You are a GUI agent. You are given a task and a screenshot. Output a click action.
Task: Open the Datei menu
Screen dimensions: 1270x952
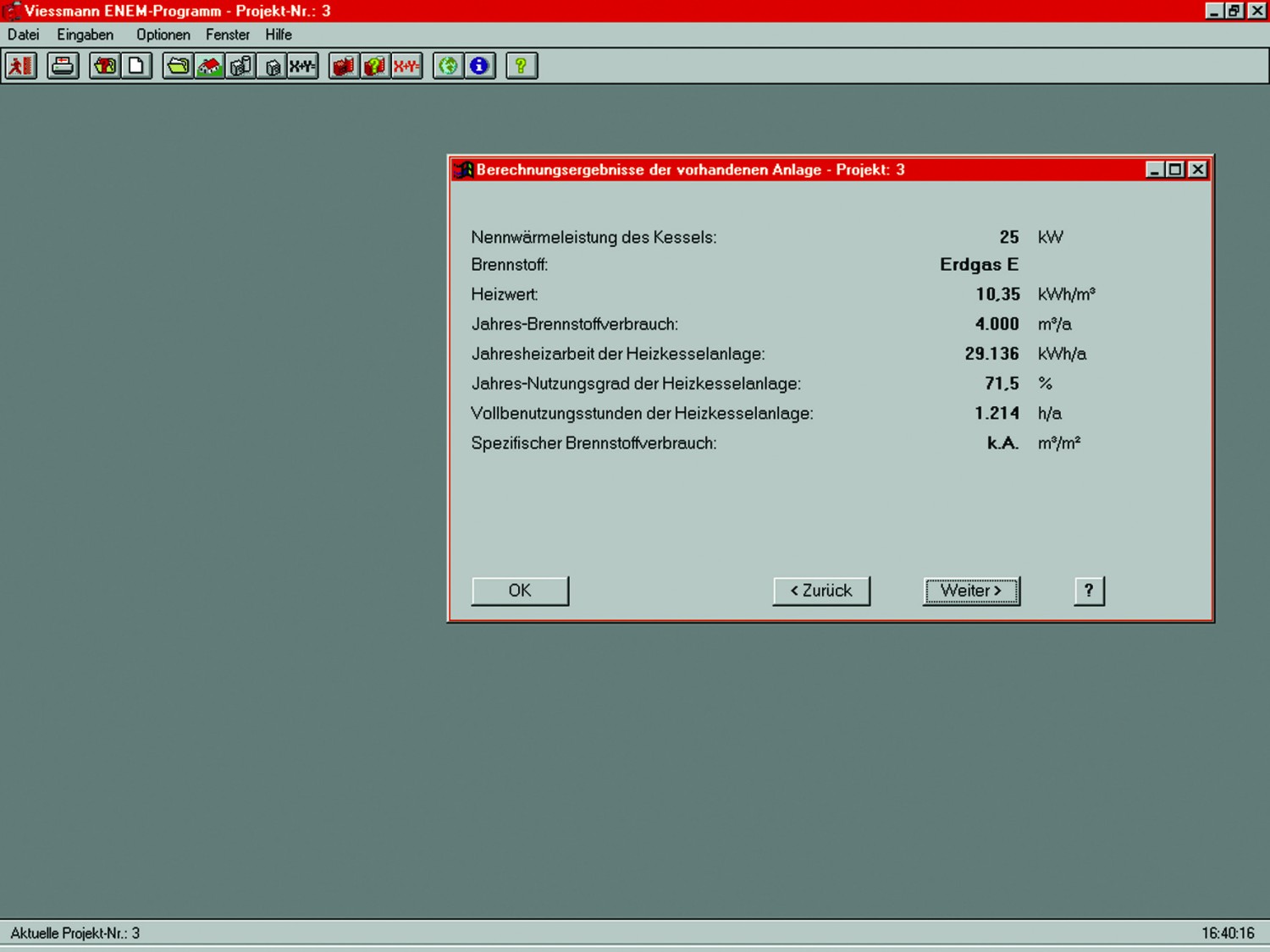tap(24, 35)
